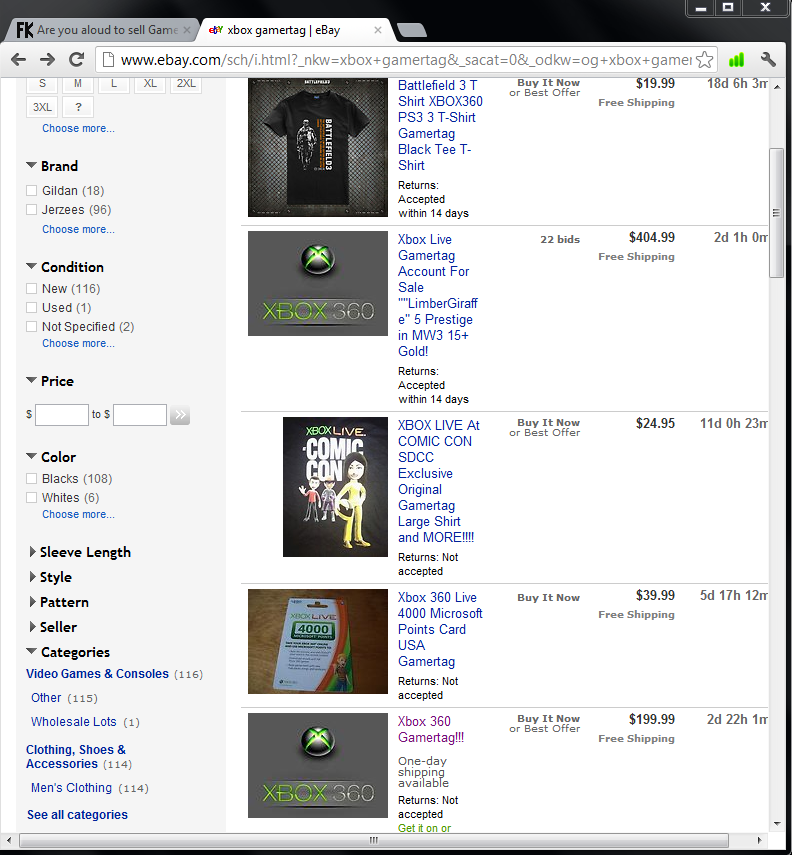Expand the Pattern filter
This screenshot has height=855, width=792.
33,602
